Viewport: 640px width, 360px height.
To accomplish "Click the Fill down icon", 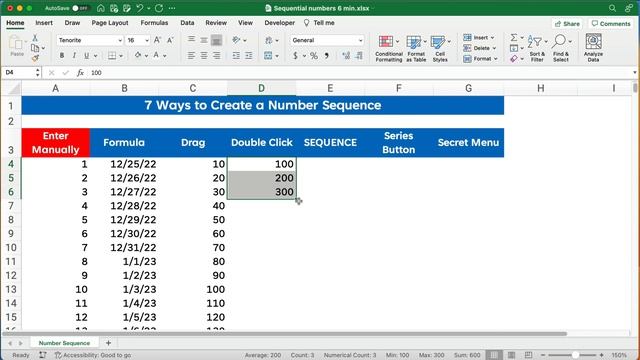I will click(514, 48).
